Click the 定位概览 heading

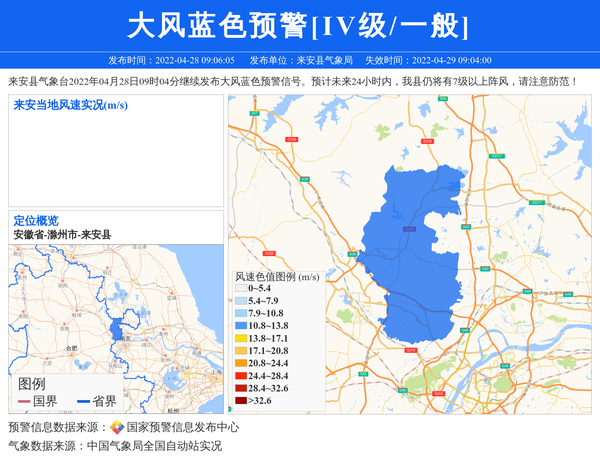click(36, 221)
